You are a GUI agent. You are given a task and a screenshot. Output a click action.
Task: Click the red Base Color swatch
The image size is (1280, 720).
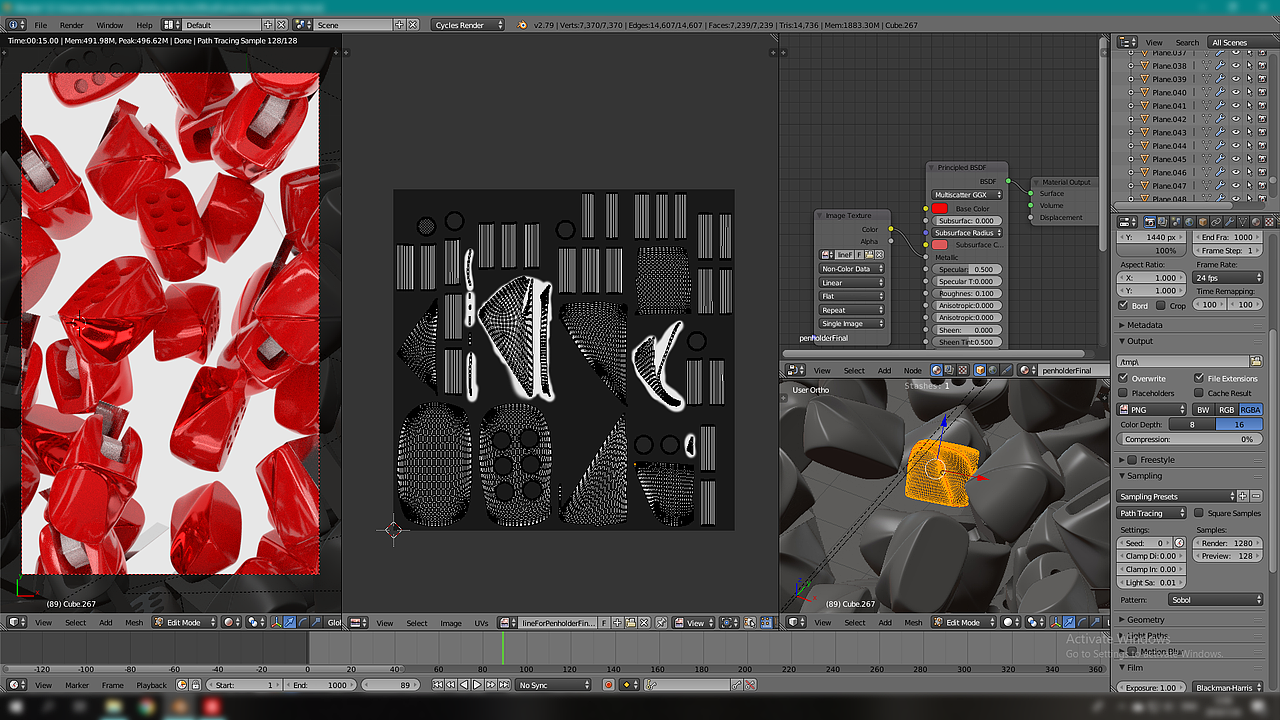(x=940, y=208)
